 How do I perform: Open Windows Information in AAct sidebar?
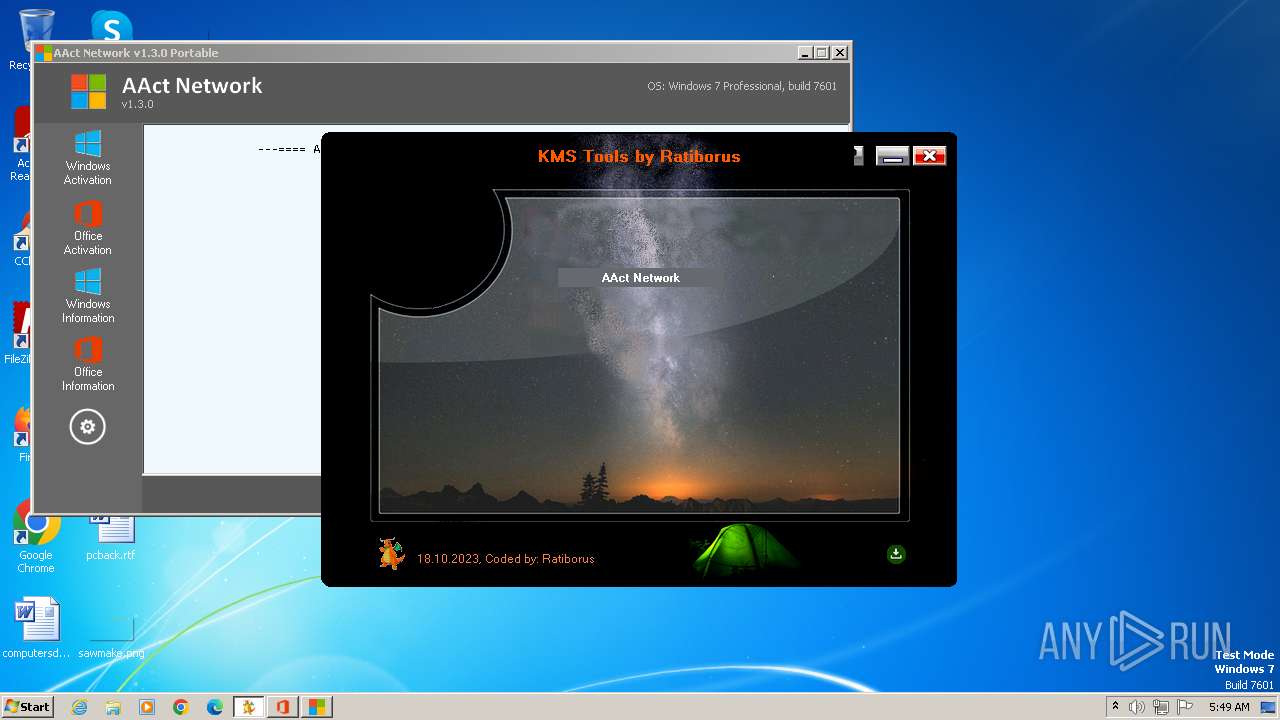tap(88, 296)
